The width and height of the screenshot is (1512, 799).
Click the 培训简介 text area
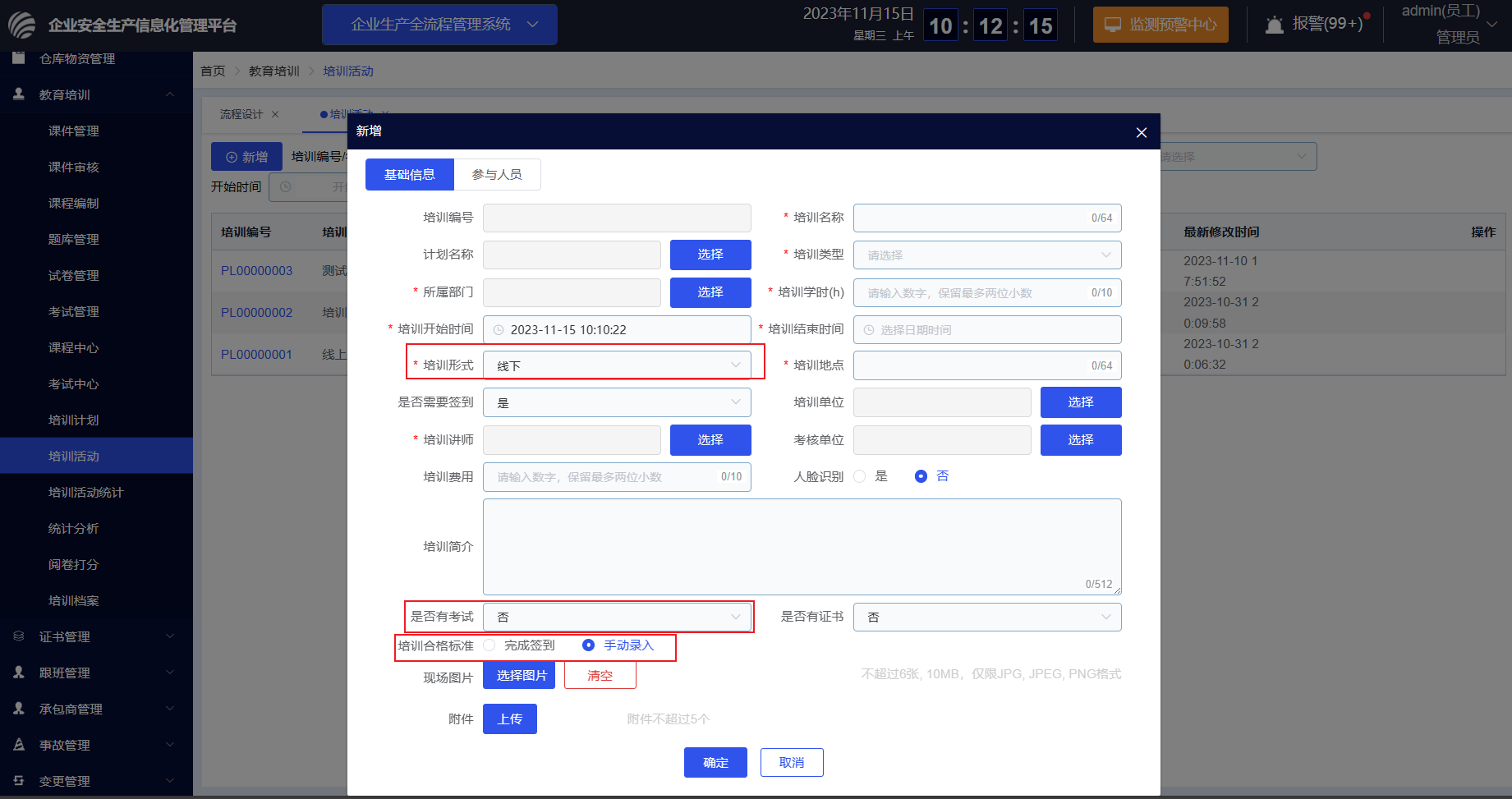(x=802, y=547)
